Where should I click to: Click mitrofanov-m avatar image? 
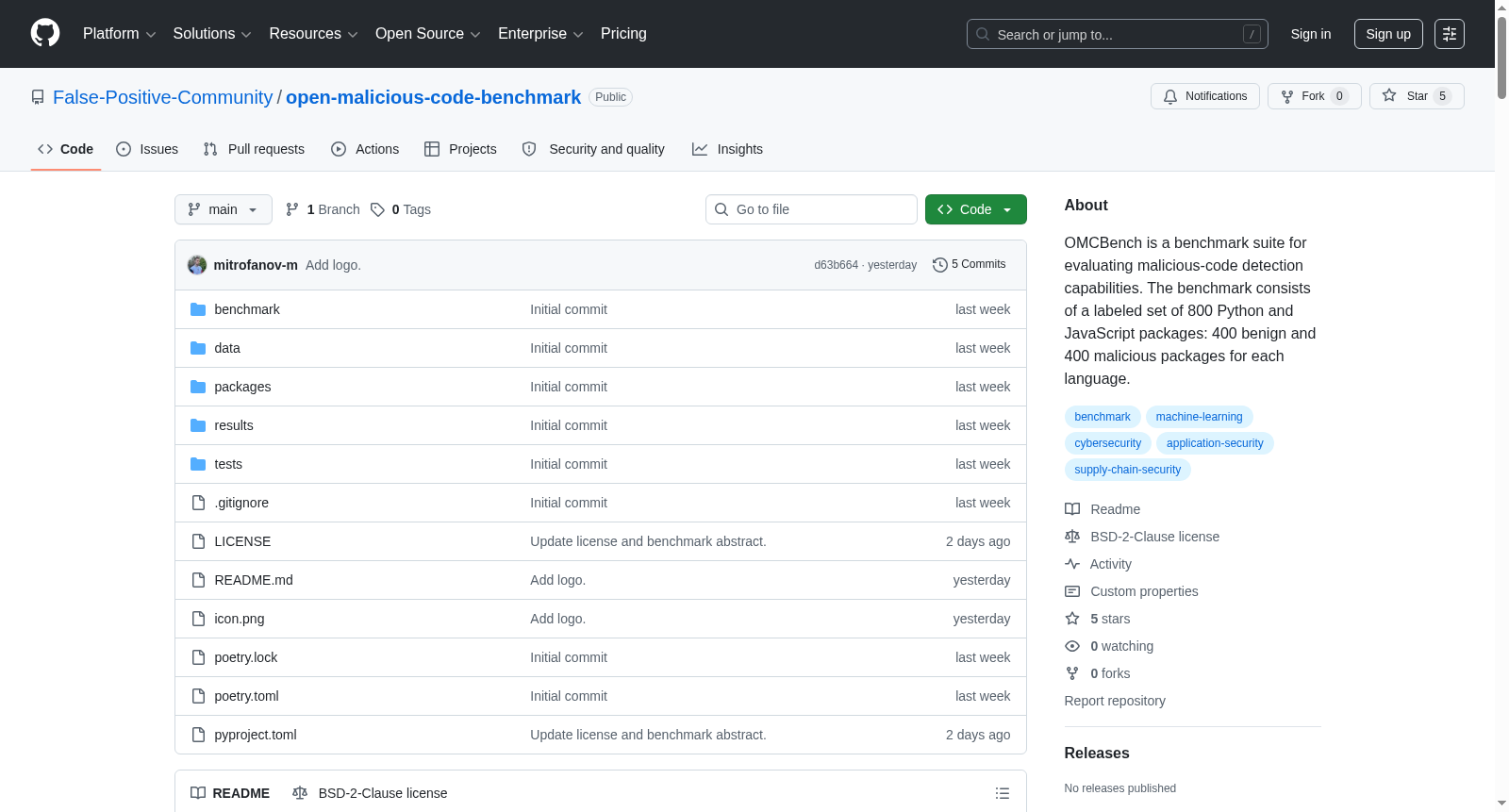(x=197, y=265)
